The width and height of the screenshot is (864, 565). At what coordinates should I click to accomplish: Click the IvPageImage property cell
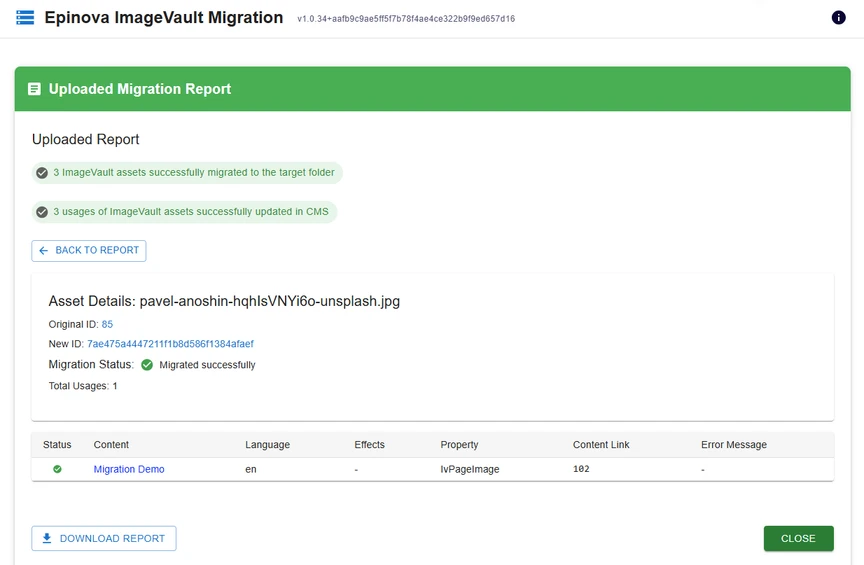(469, 469)
